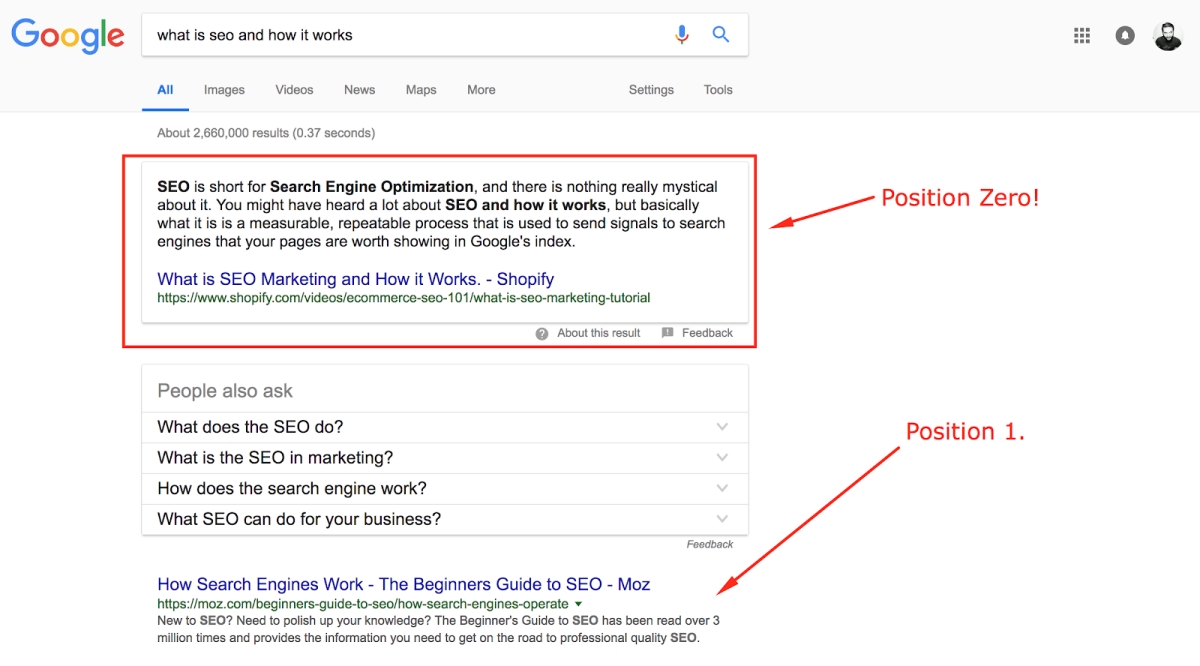
Task: Select the All tab
Action: click(x=165, y=90)
